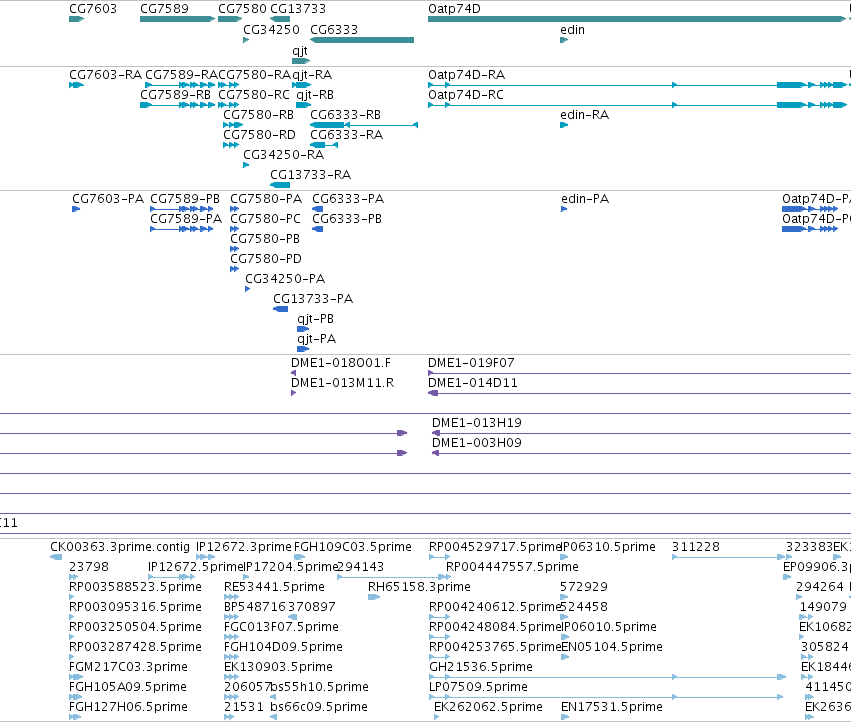Click protein CG7580-PB
Screen dimensions: 851x722
tap(265, 239)
